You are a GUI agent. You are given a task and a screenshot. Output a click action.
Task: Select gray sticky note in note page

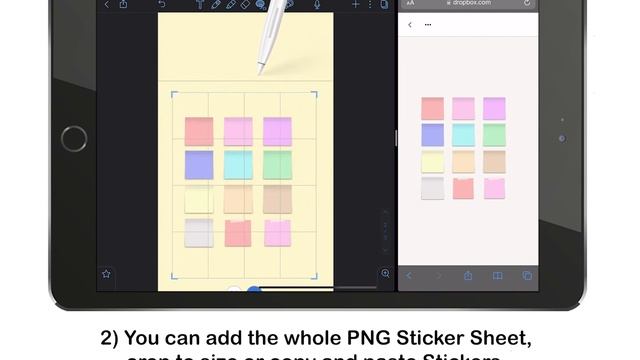pyautogui.click(x=199, y=233)
